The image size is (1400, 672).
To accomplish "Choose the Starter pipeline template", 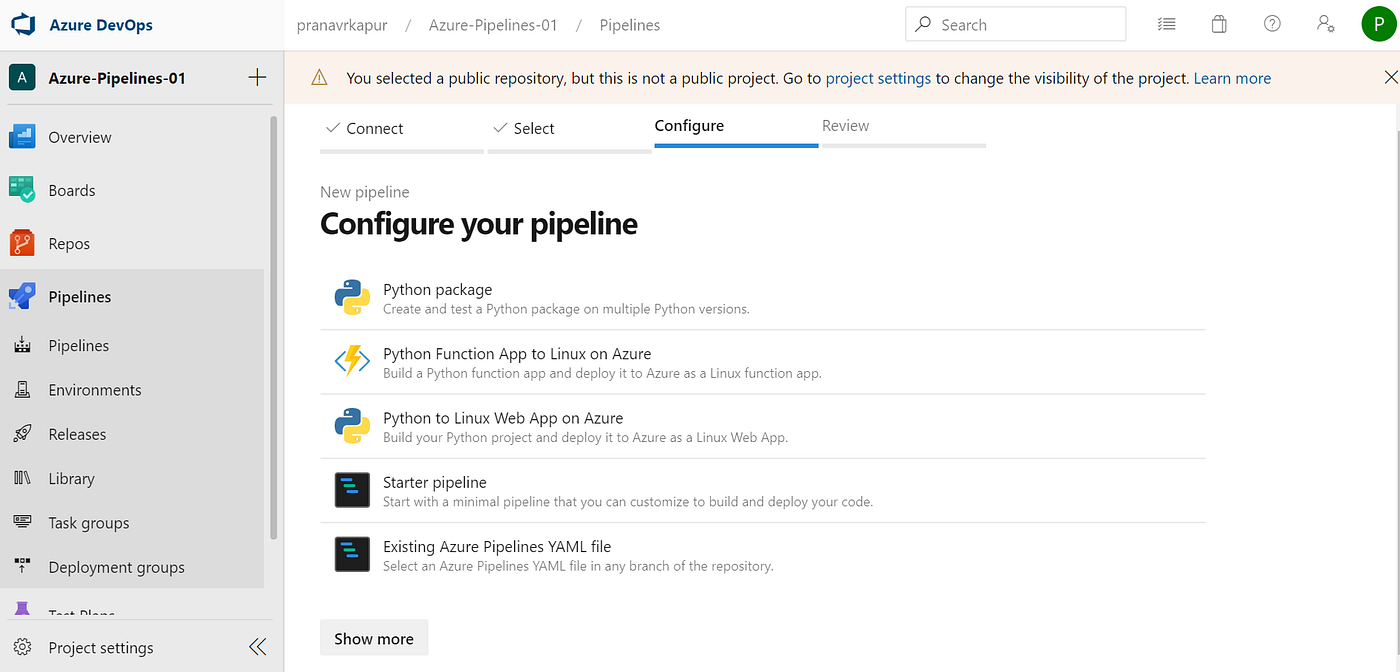I will coord(434,483).
